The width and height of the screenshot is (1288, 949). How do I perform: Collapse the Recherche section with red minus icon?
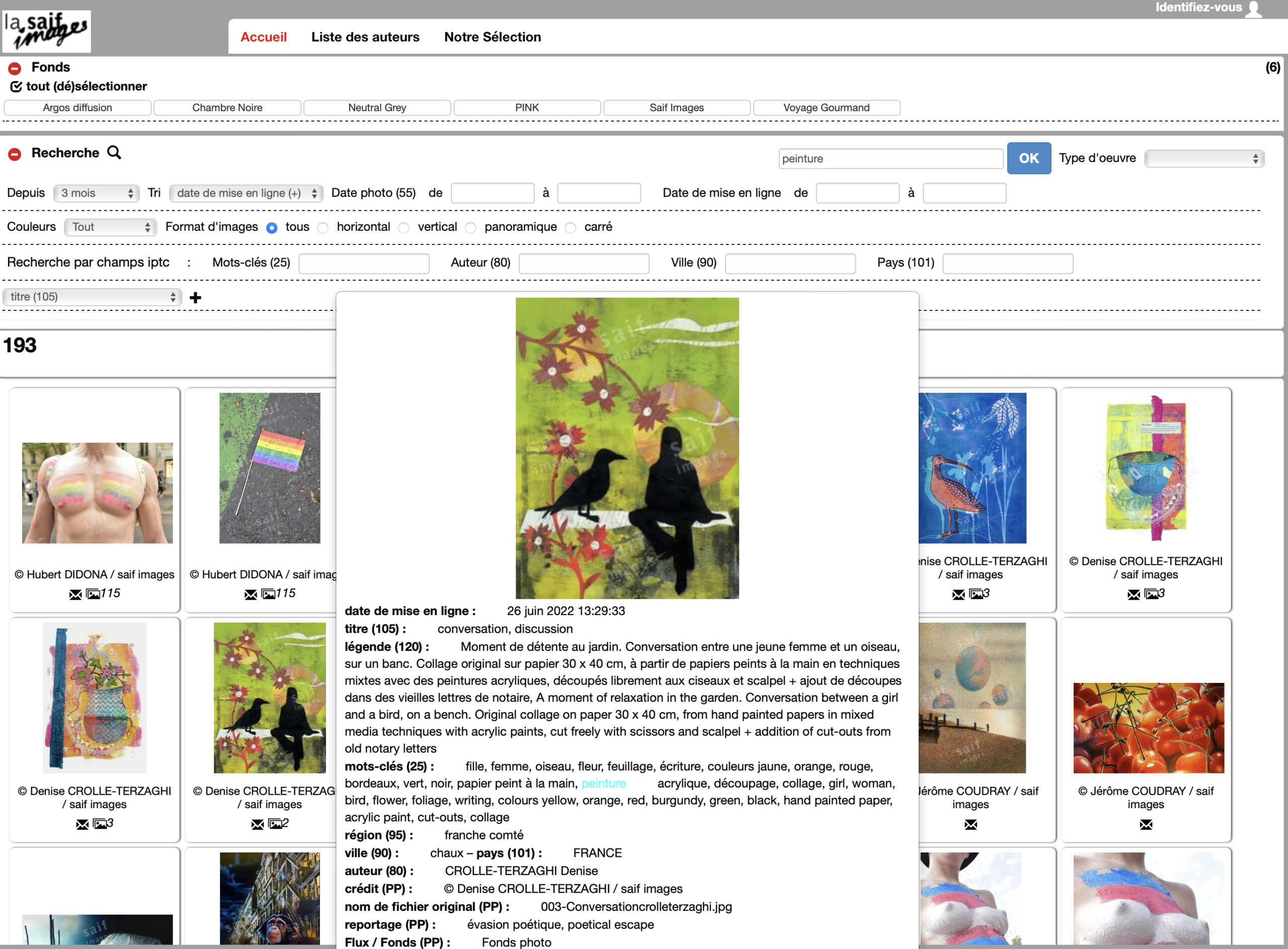click(x=15, y=154)
